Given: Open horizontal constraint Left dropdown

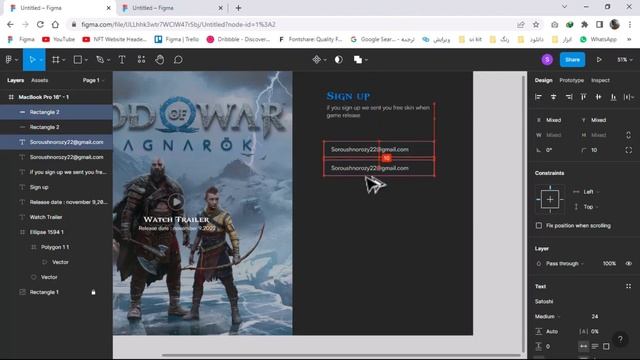Looking at the screenshot, I should (591, 192).
